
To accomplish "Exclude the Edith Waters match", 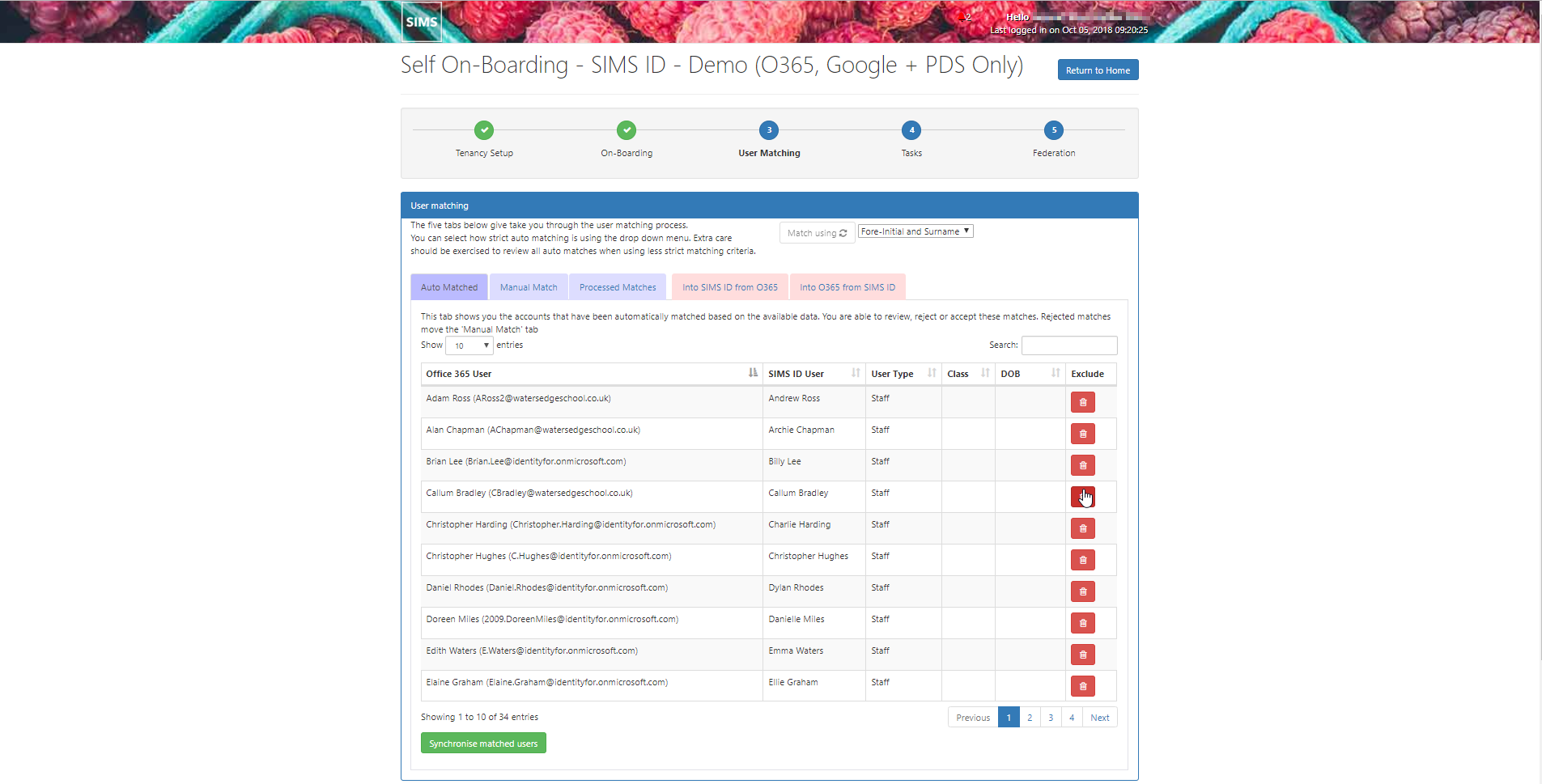I will [1082, 655].
